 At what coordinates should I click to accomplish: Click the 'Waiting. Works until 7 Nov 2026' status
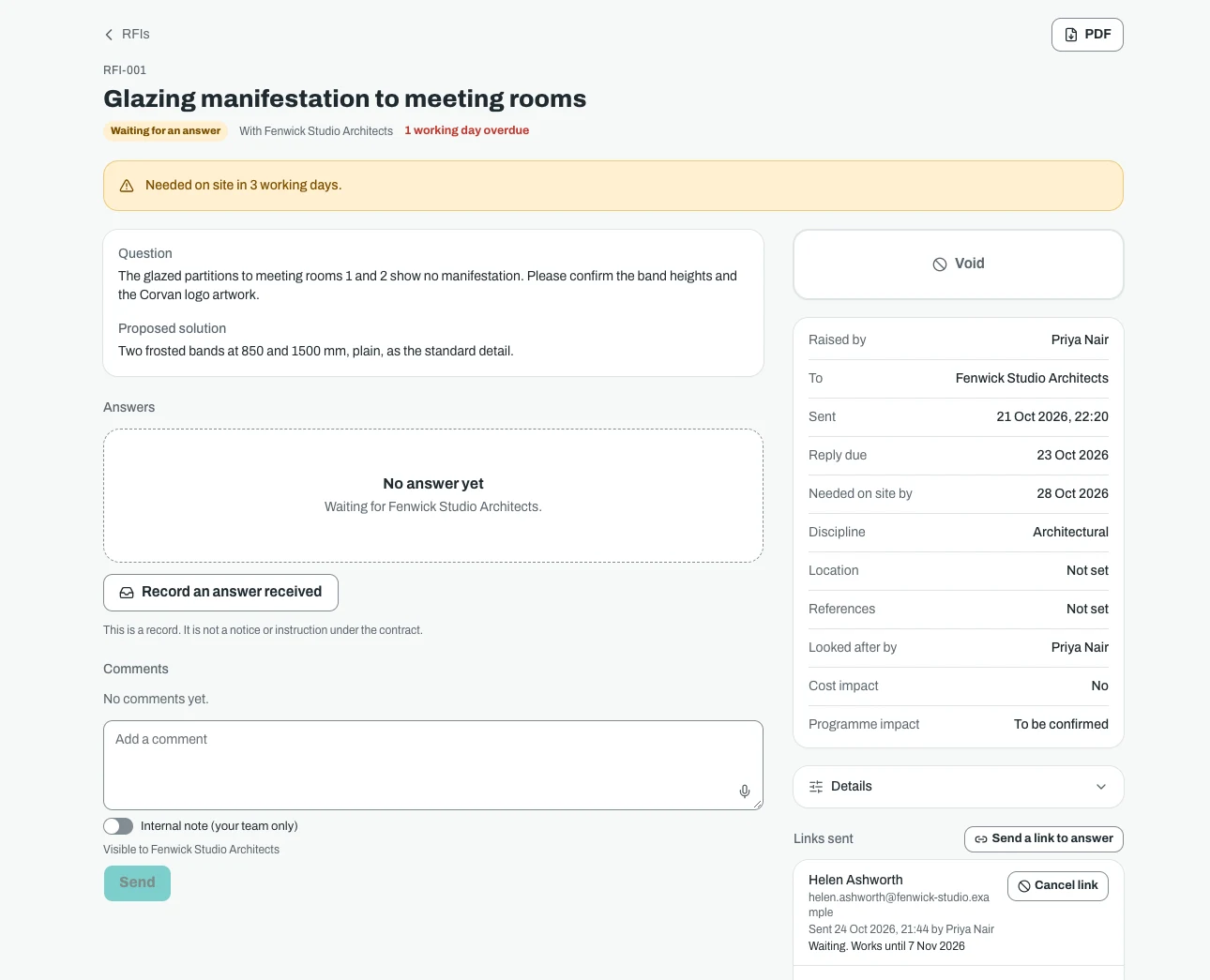886,946
